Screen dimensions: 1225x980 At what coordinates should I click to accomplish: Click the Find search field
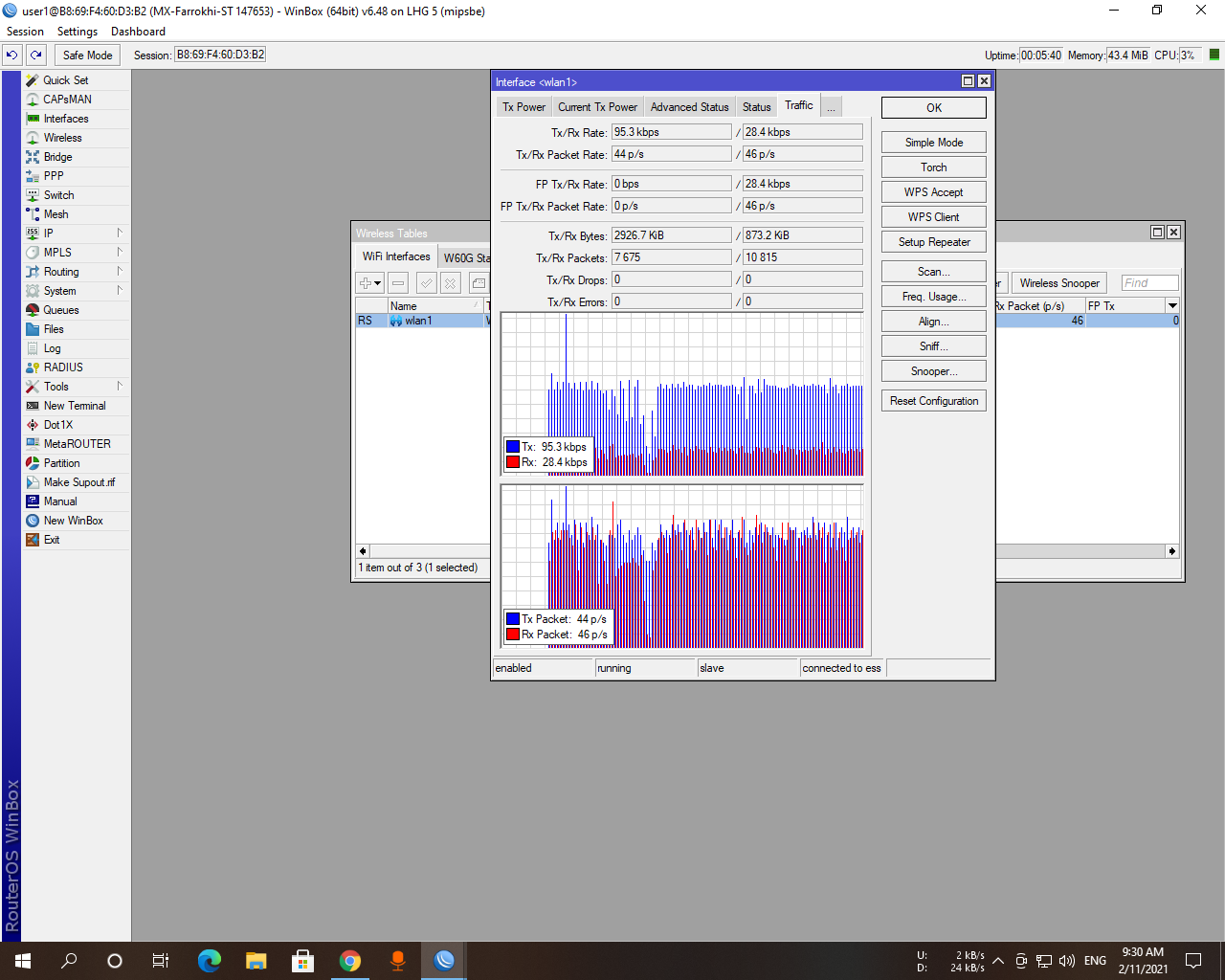click(x=1149, y=282)
